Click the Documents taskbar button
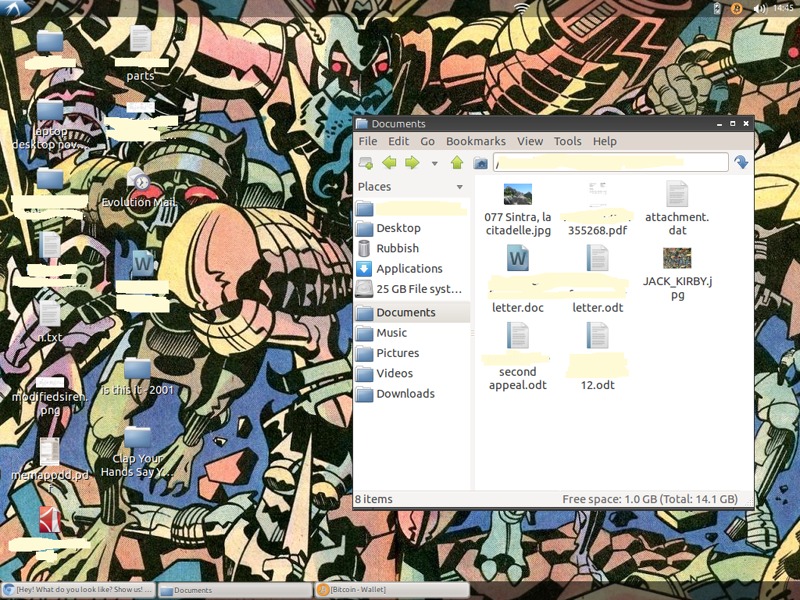This screenshot has width=800, height=600. point(235,590)
